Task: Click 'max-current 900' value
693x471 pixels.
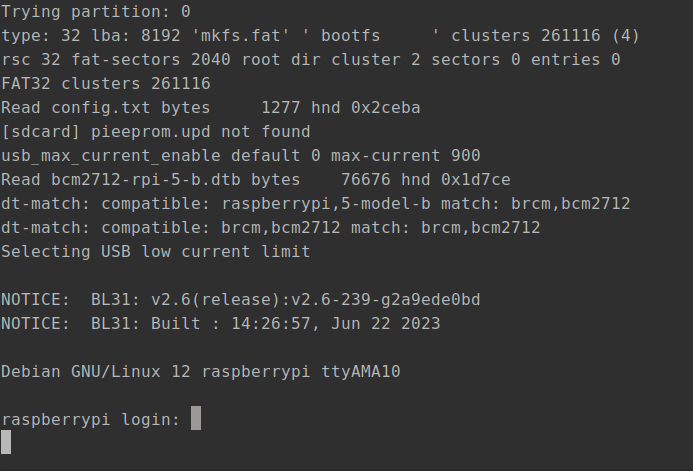Action: [x=406, y=156]
